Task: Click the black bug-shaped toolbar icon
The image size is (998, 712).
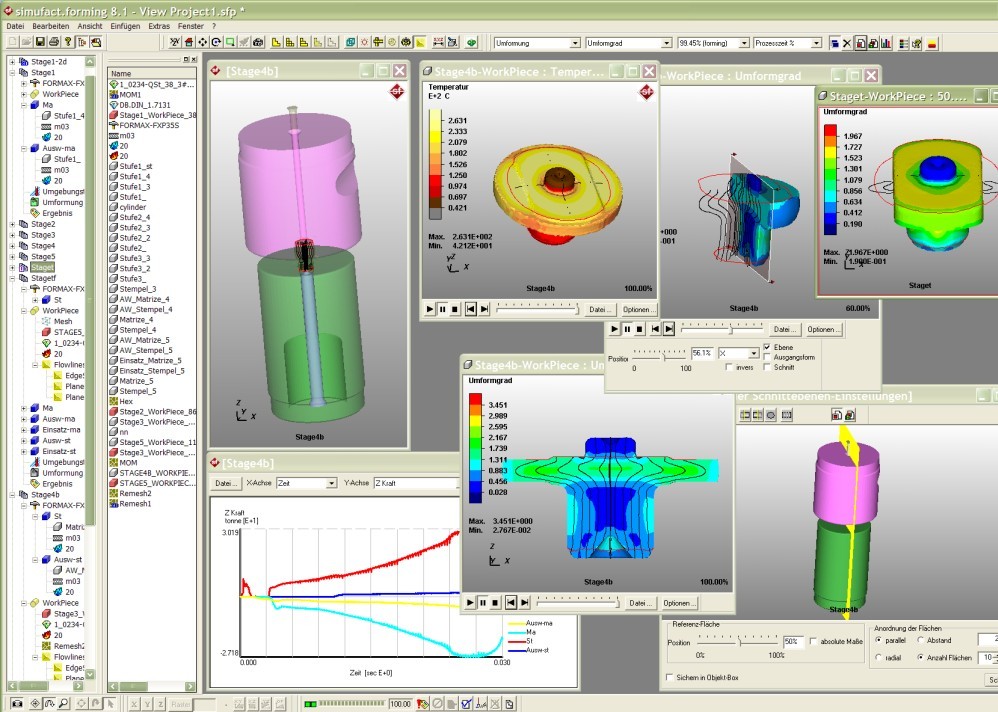Action: click(405, 43)
